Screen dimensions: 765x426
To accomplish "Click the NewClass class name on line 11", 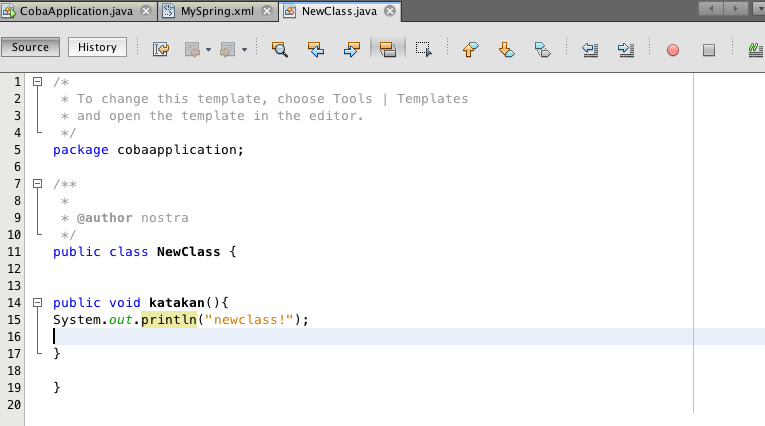I will pyautogui.click(x=188, y=252).
